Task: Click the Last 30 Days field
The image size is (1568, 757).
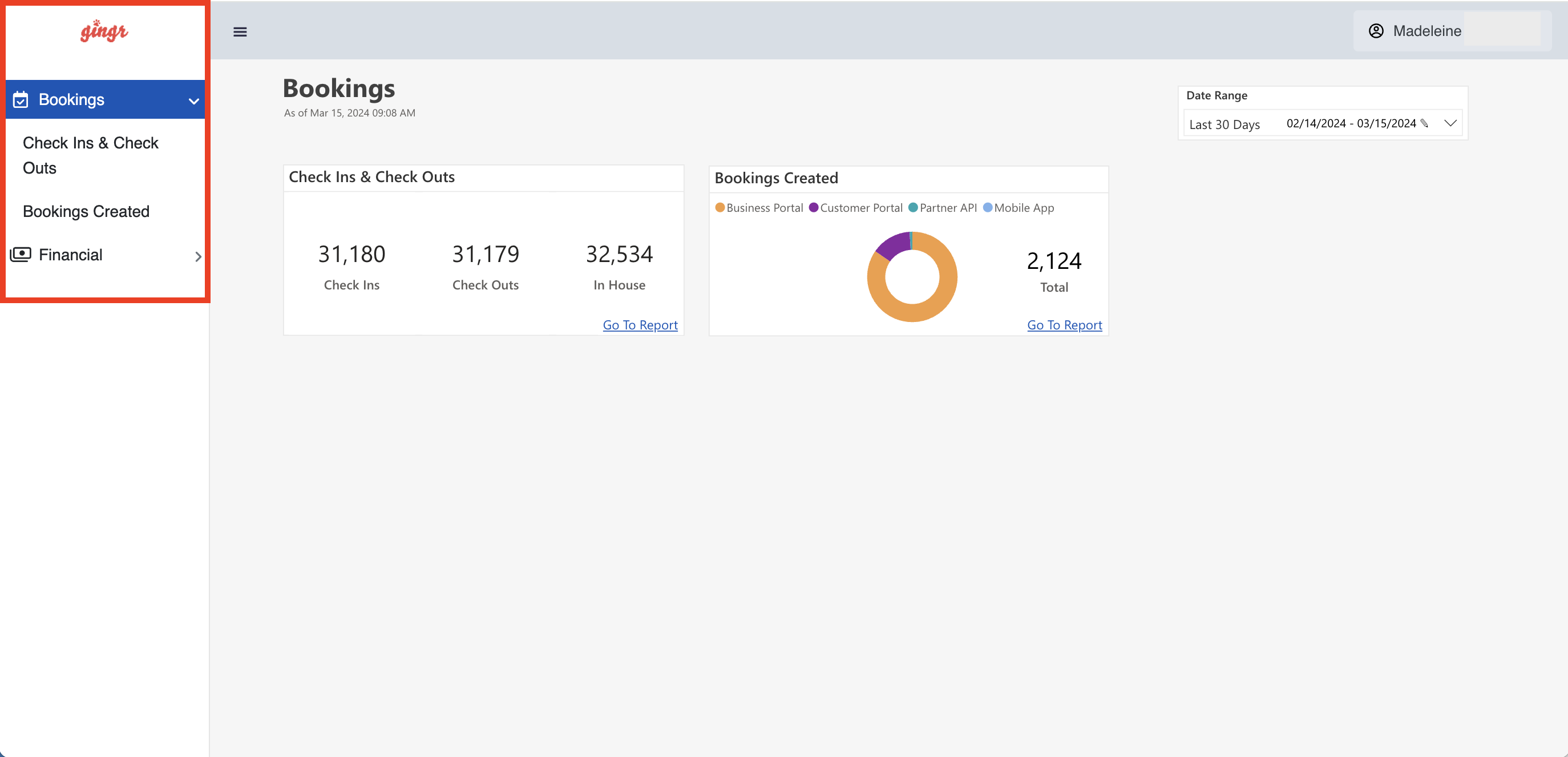Action: tap(1224, 125)
